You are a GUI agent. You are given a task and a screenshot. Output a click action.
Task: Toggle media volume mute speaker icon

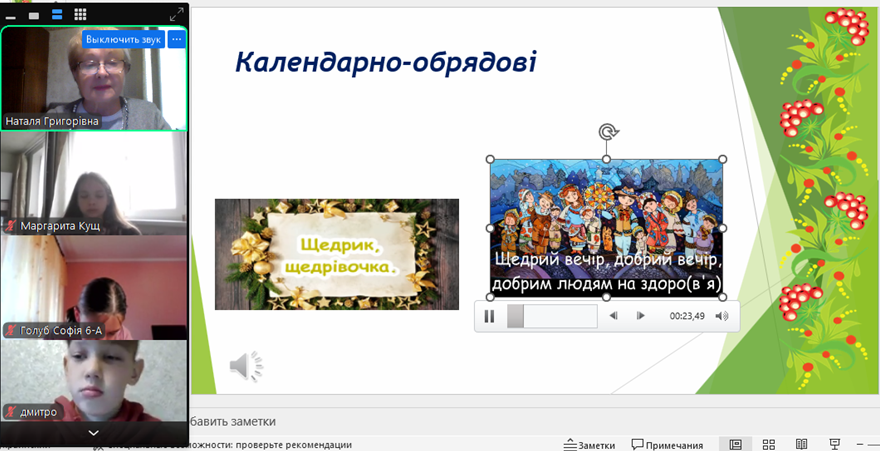pos(722,316)
